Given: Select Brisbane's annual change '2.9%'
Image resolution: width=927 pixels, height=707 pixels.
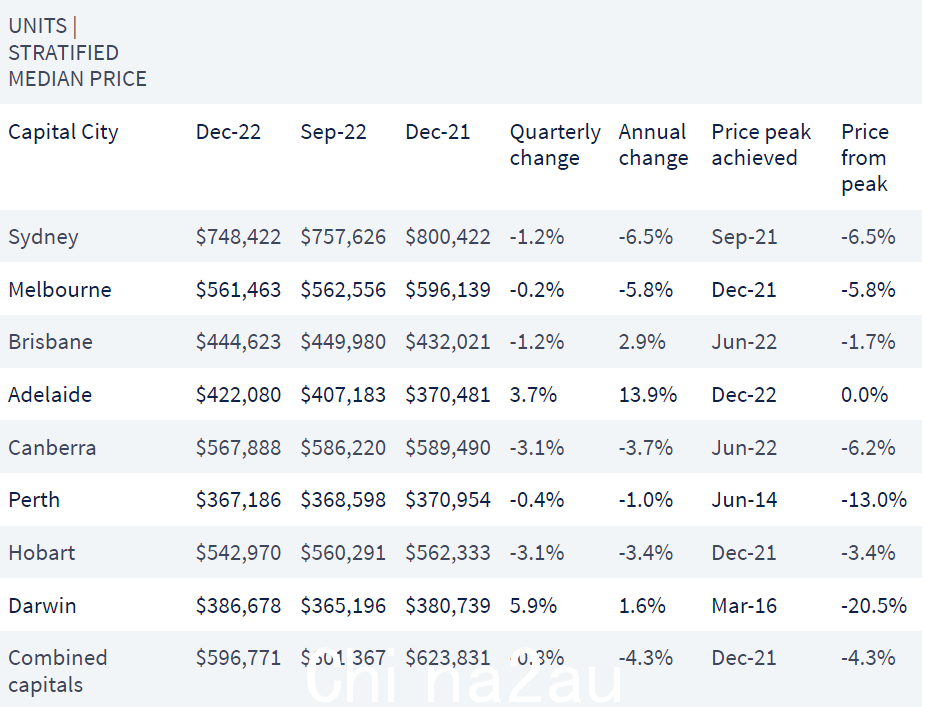Looking at the screenshot, I should pos(642,342).
